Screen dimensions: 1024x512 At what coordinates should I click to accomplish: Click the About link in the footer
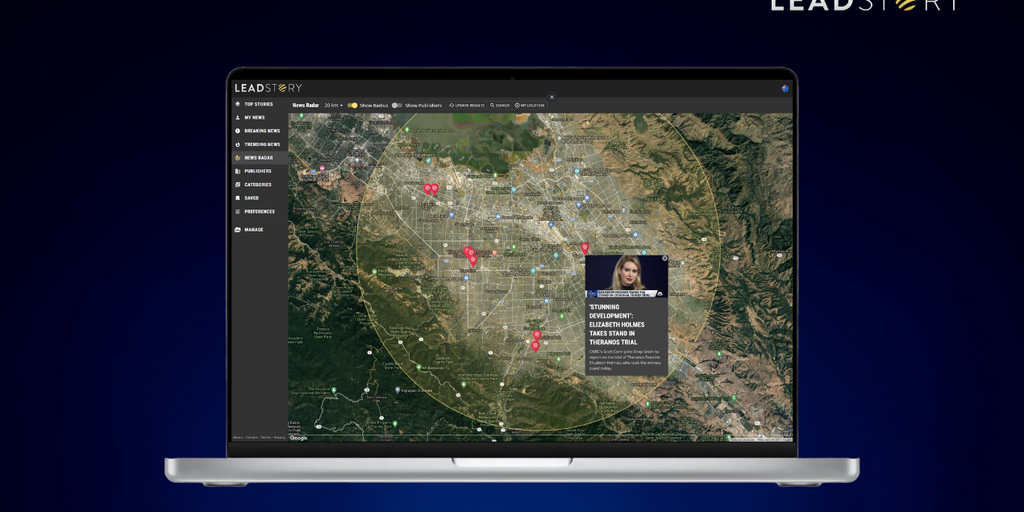coord(238,438)
